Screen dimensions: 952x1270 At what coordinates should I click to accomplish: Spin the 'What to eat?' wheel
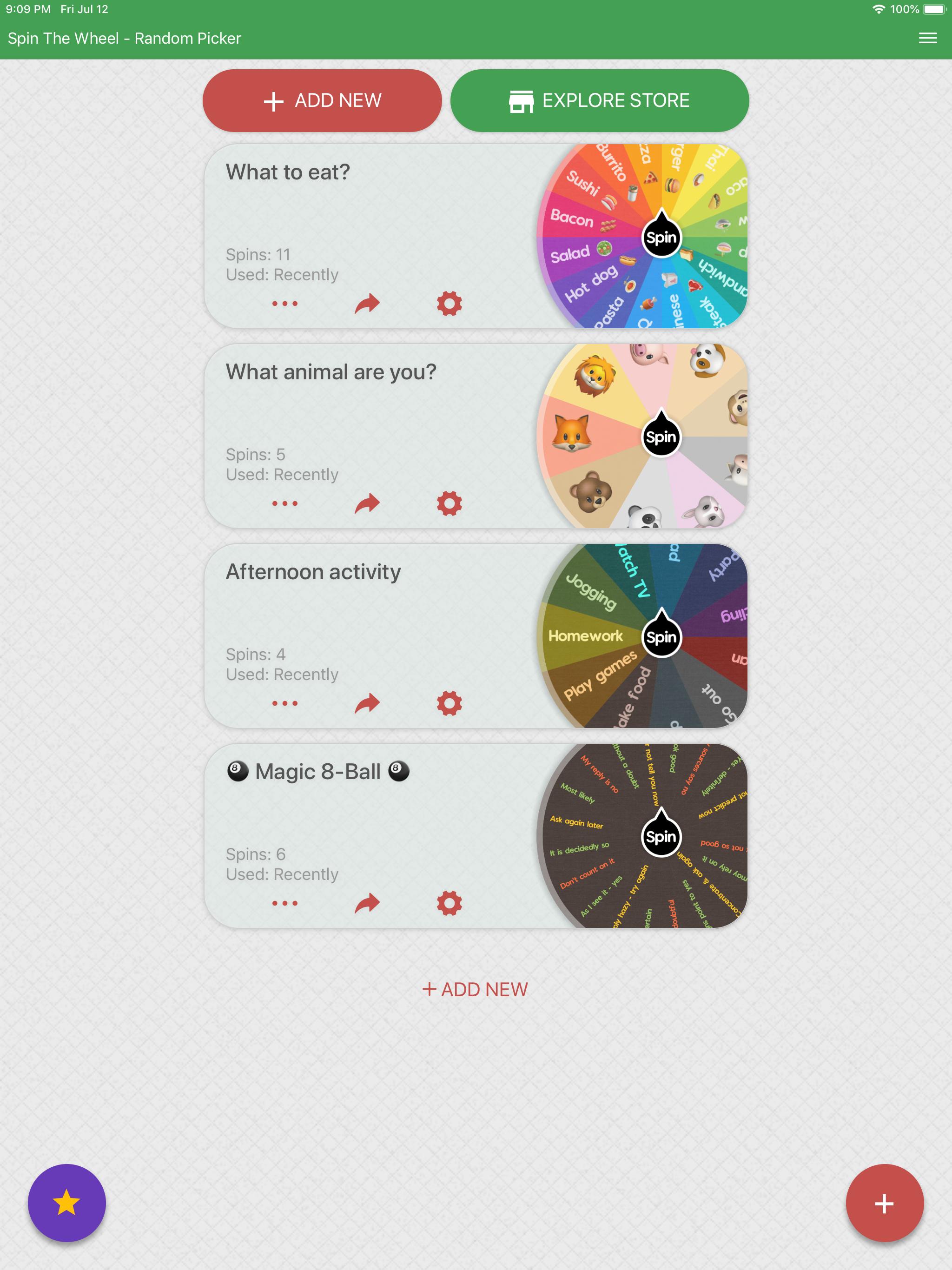pyautogui.click(x=659, y=237)
